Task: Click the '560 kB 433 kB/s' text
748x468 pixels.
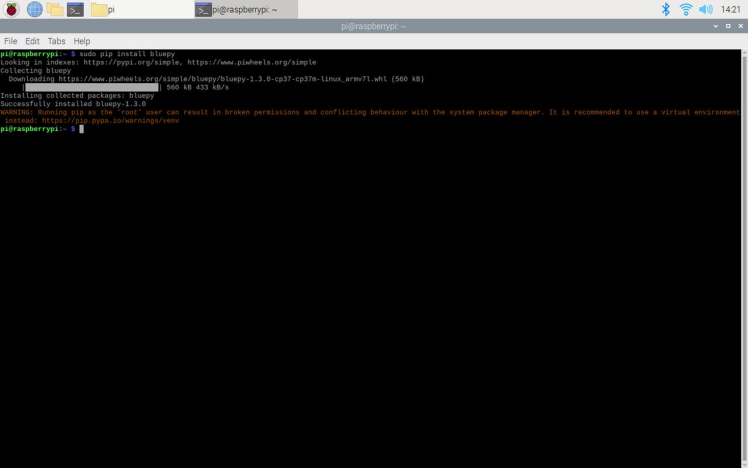Action: coord(197,87)
